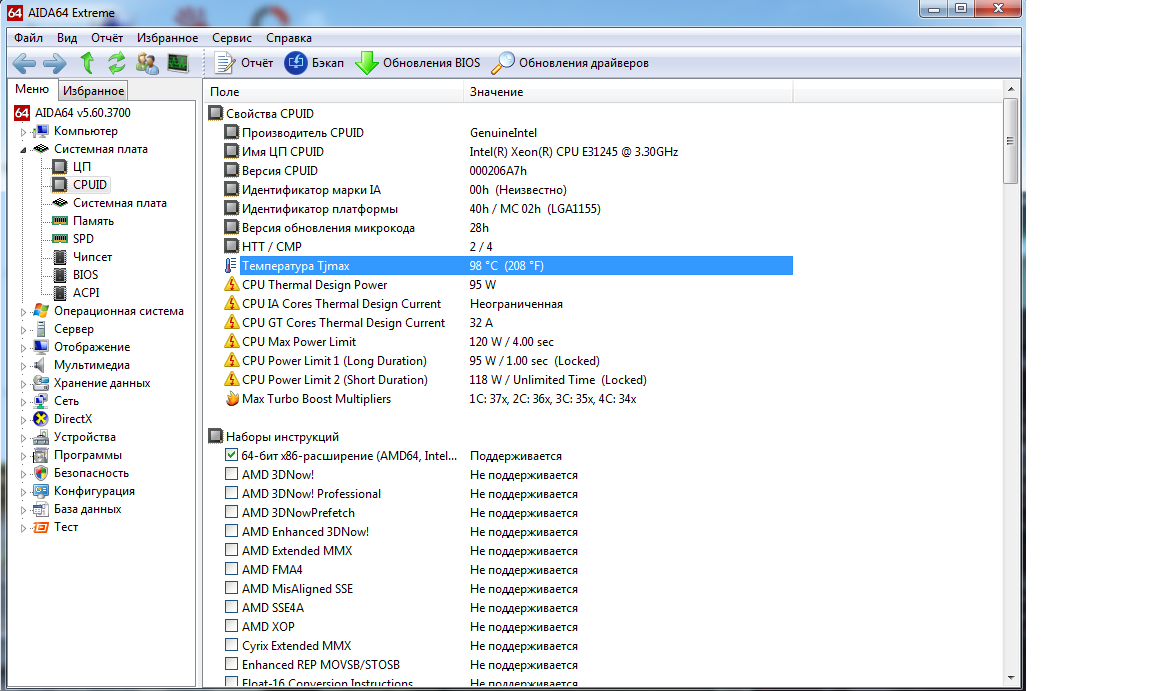The image size is (1152, 691).
Task: Expand the Конфигурация tree node
Action: pos(24,492)
